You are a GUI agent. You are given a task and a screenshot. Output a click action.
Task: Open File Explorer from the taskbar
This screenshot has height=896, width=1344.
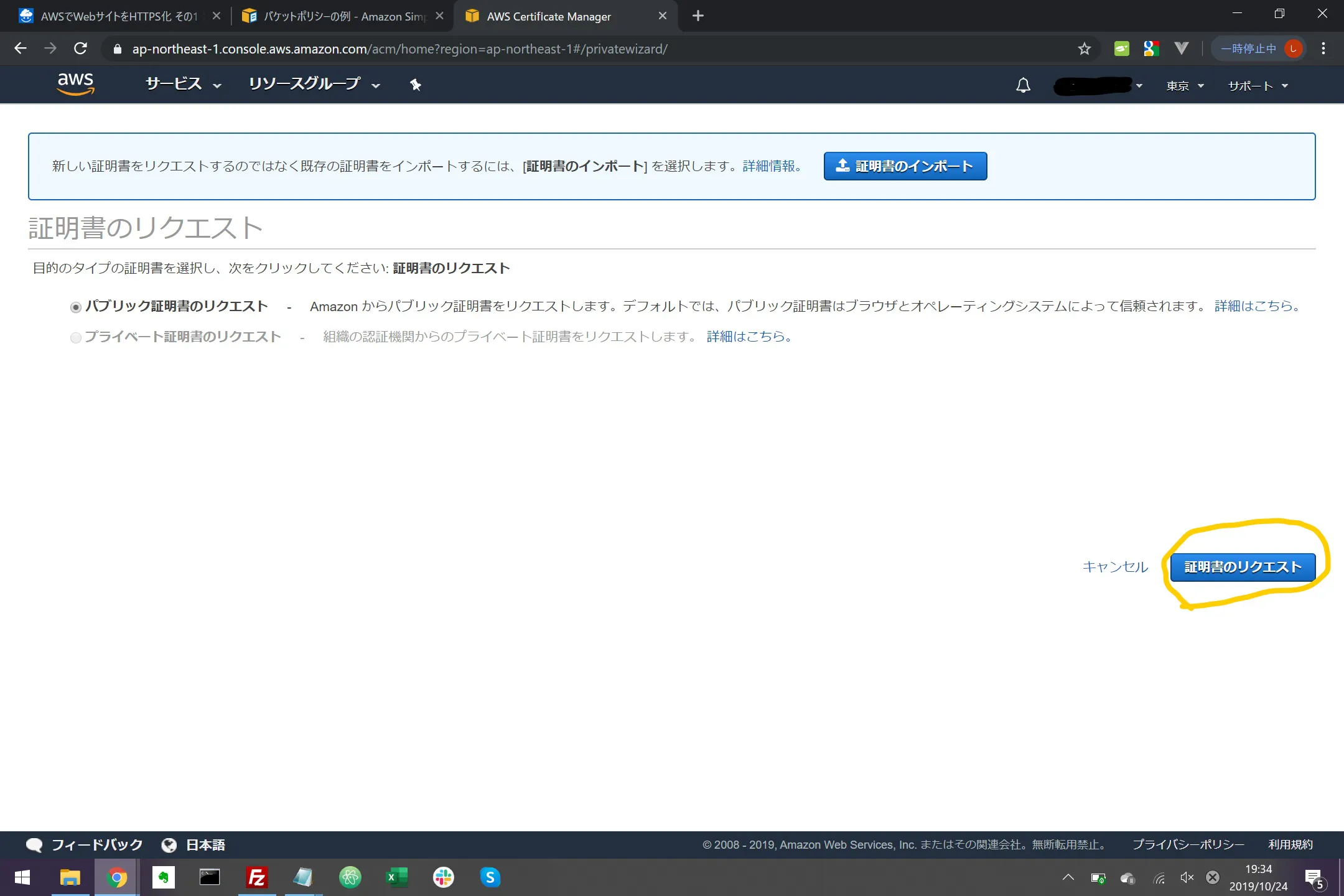(x=70, y=877)
